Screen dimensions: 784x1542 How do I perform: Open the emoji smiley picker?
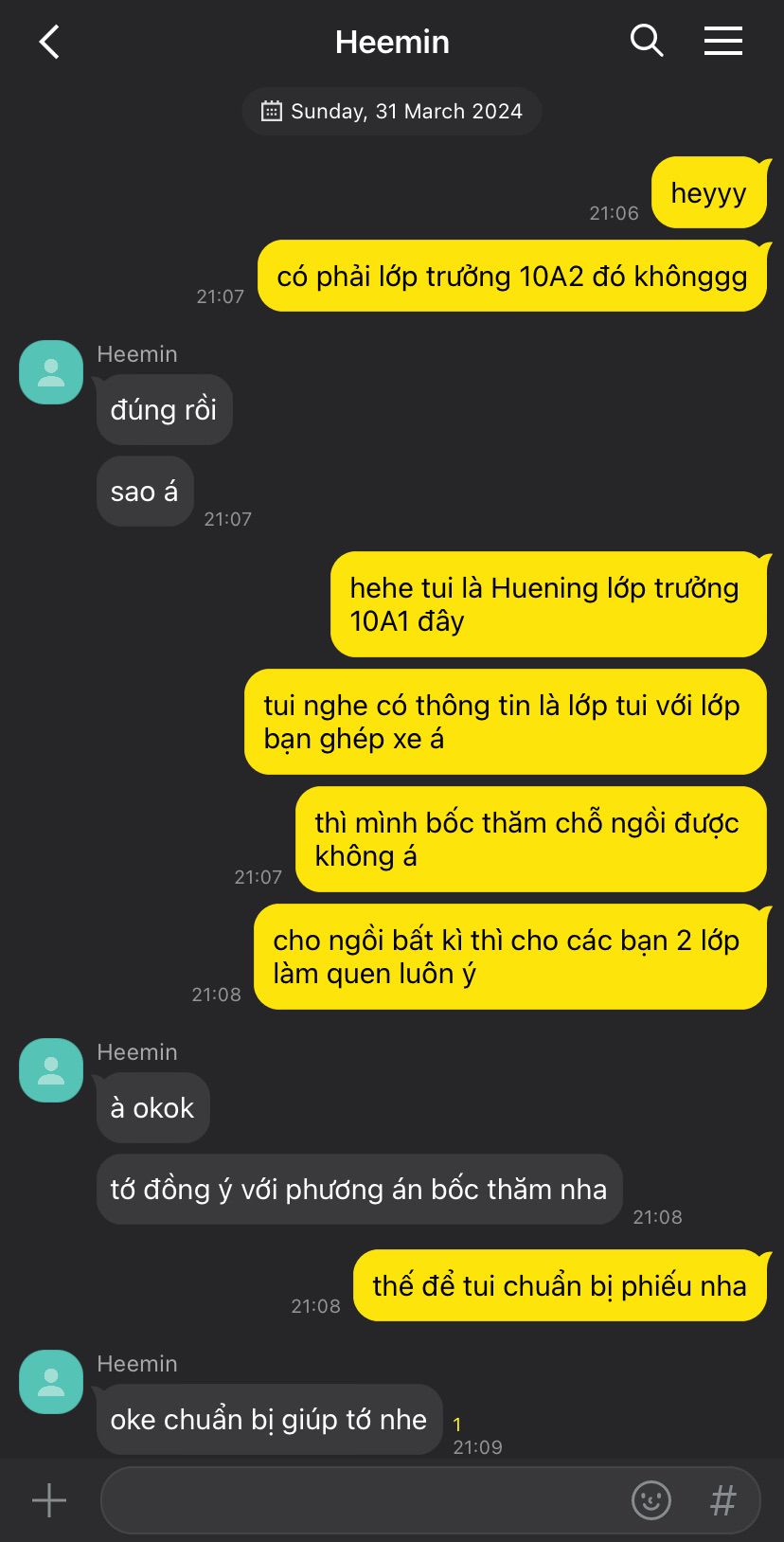(x=651, y=1500)
